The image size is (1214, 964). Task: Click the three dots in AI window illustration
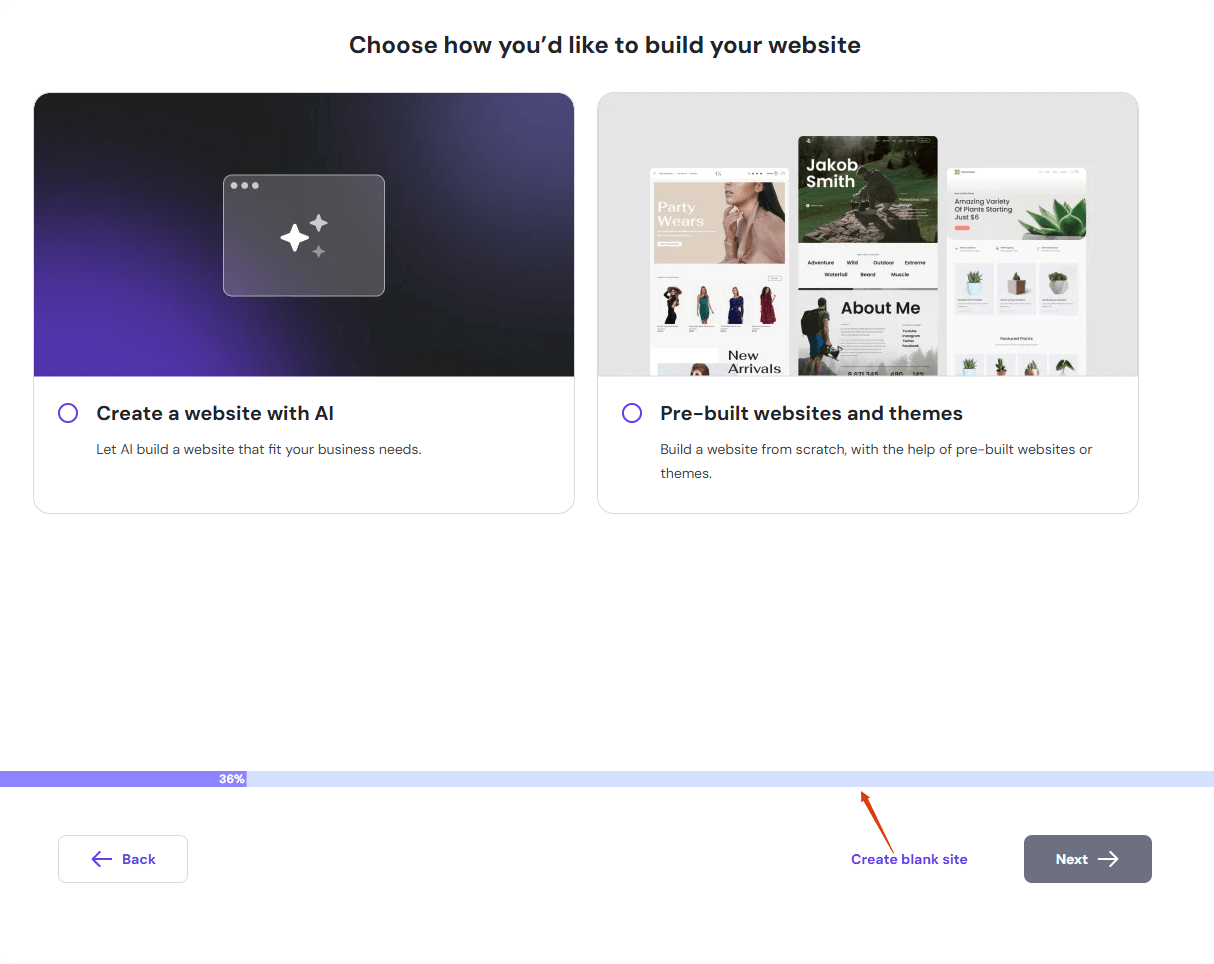(245, 185)
